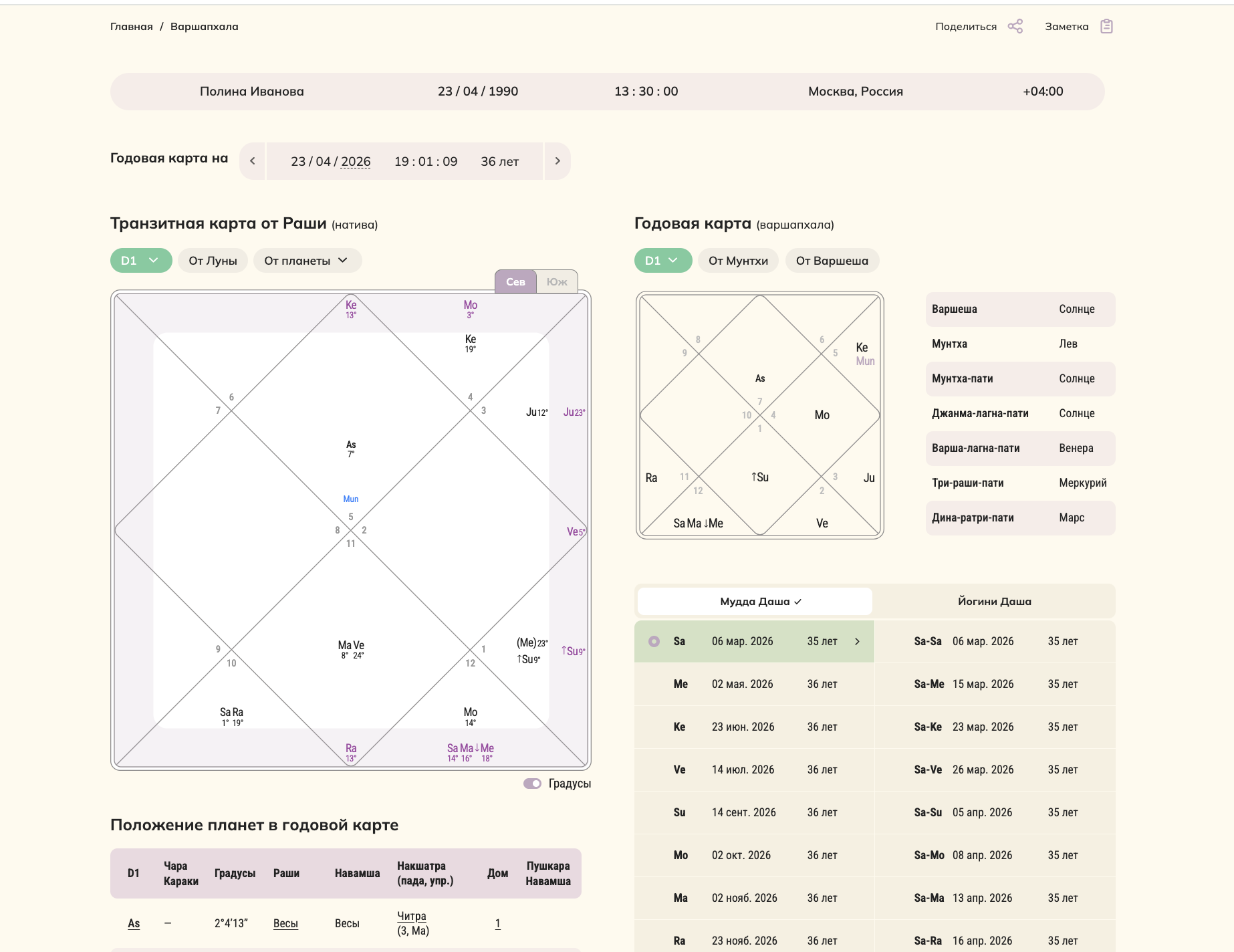The image size is (1234, 952).
Task: Select the Сев chart style
Action: click(x=515, y=281)
